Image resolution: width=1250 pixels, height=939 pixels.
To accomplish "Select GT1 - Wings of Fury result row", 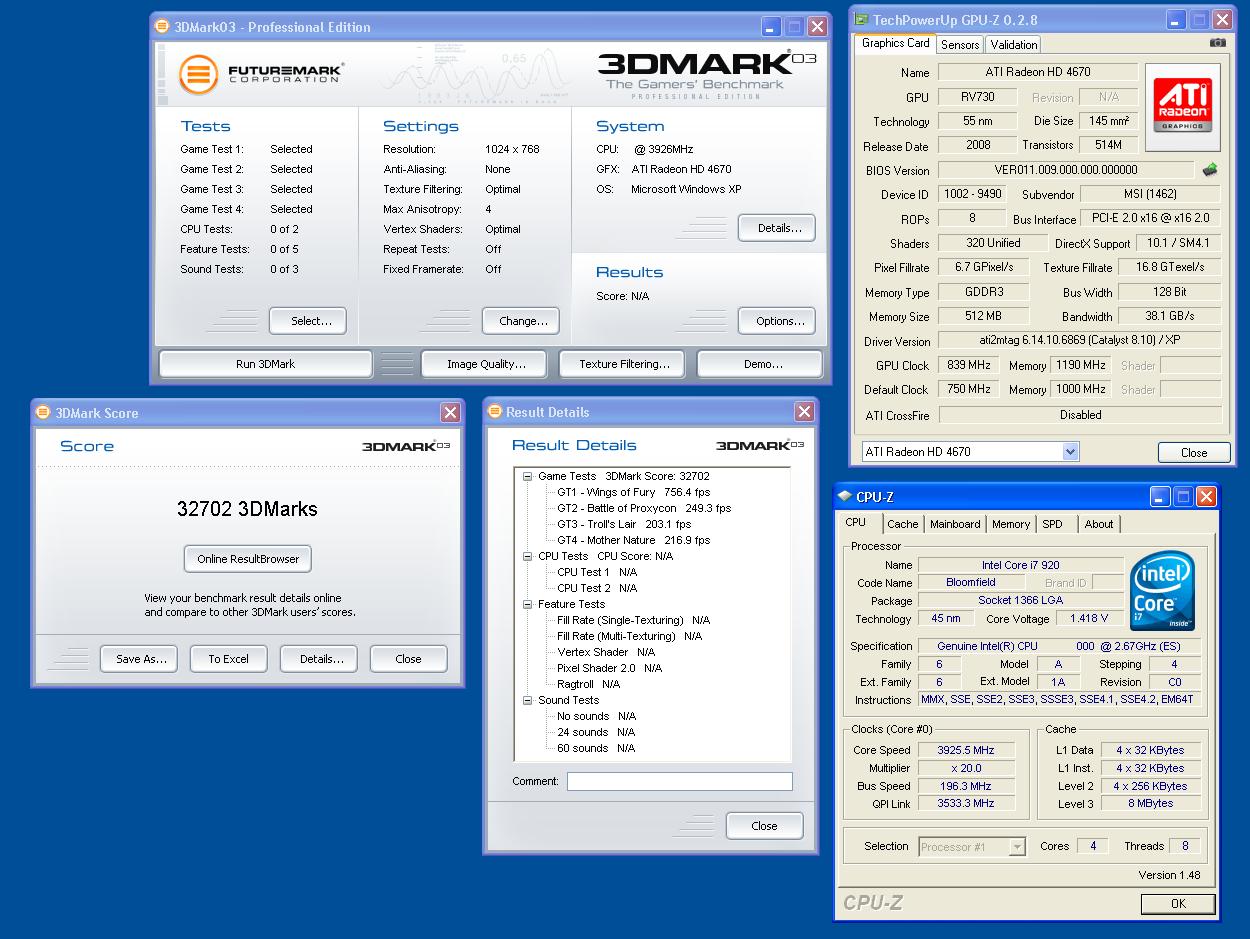I will coord(634,492).
